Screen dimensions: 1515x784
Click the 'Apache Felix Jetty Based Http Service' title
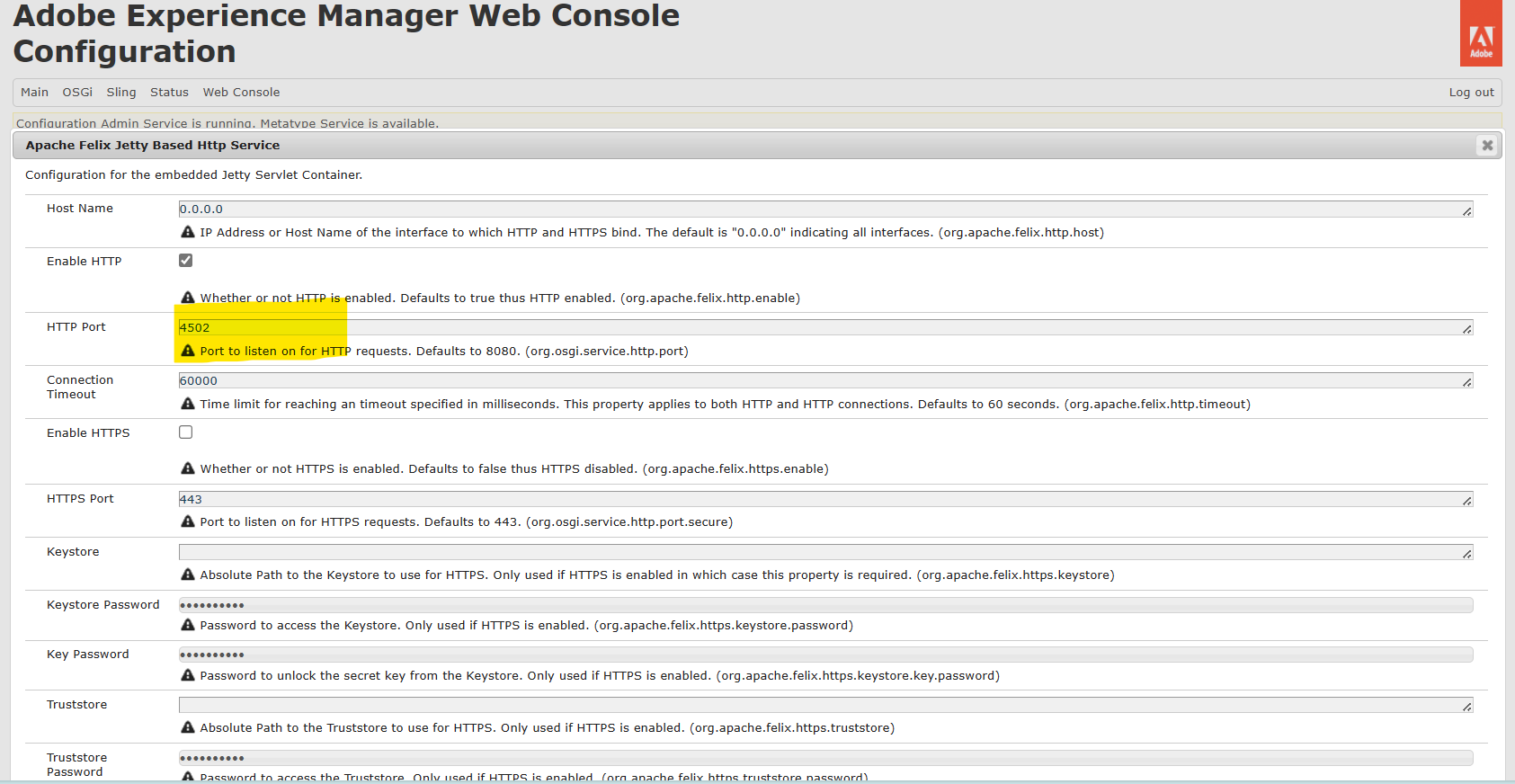point(153,145)
